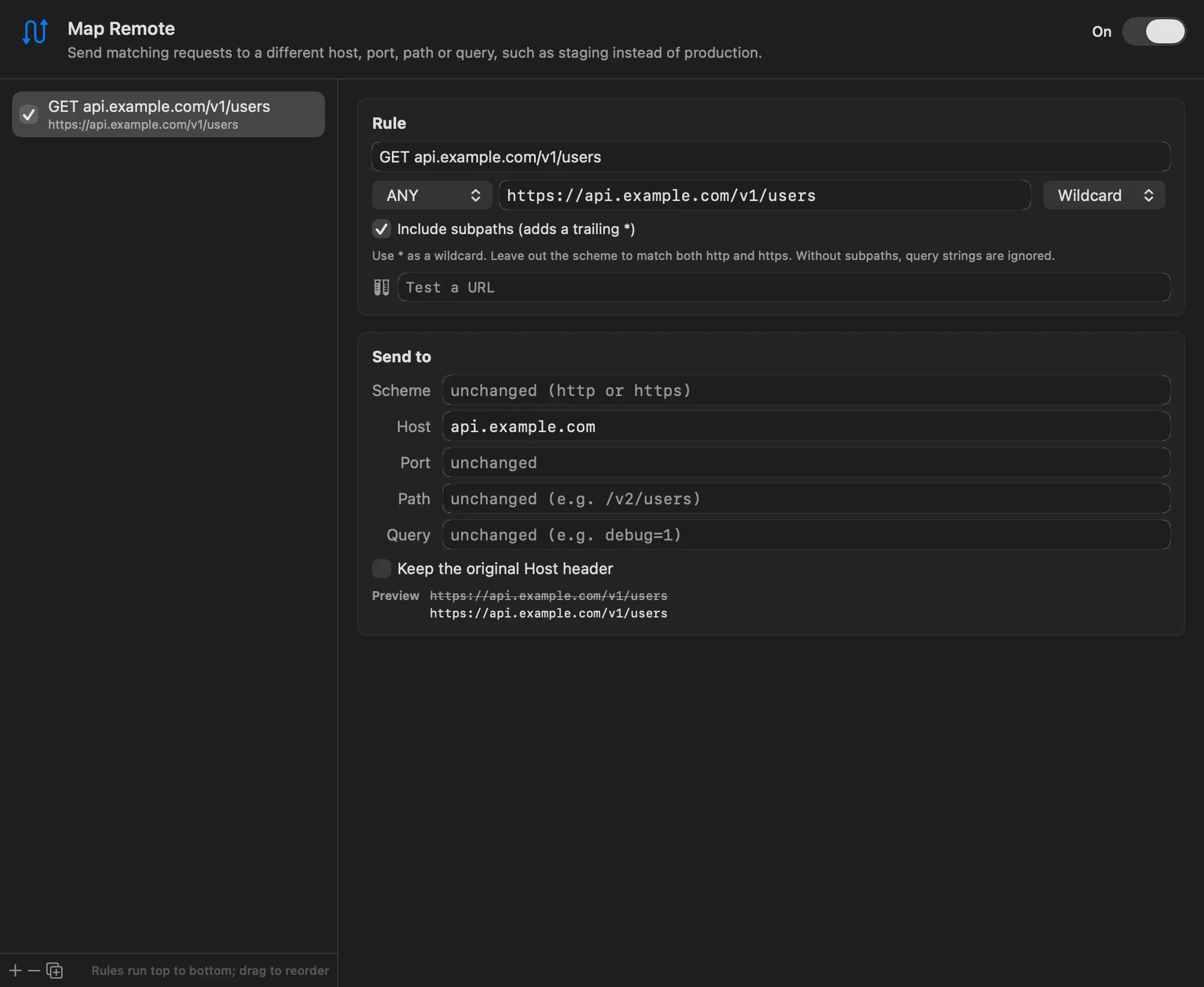Click the Path field
1204x987 pixels.
(x=807, y=498)
